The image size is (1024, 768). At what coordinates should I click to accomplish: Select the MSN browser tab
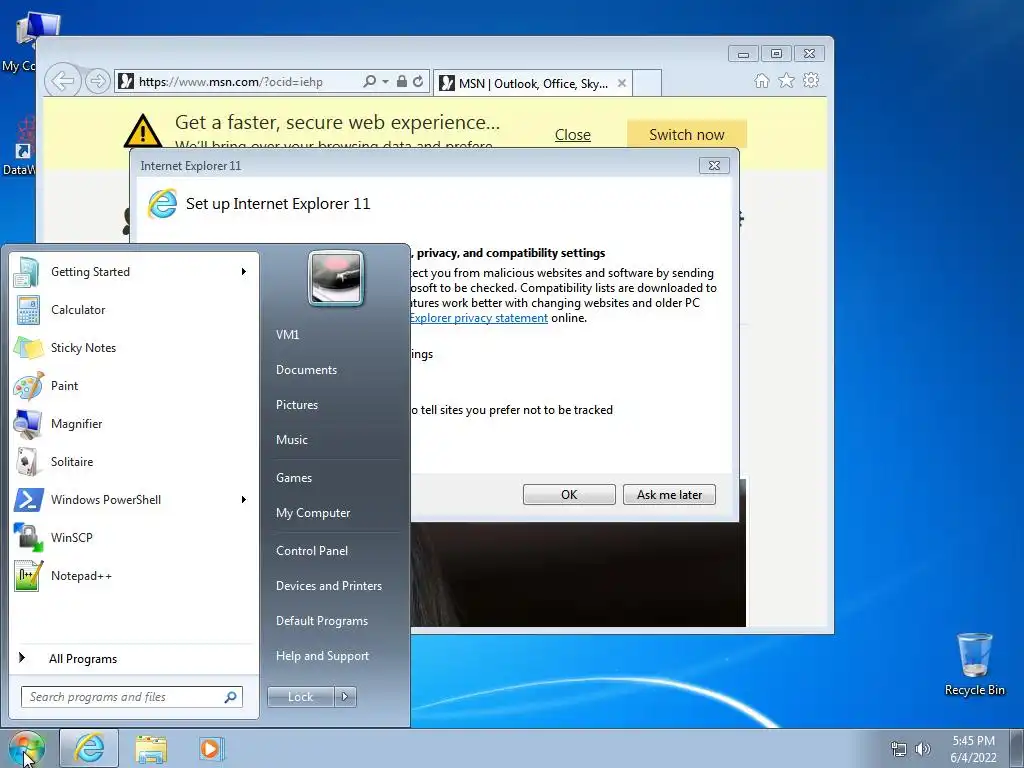(532, 83)
